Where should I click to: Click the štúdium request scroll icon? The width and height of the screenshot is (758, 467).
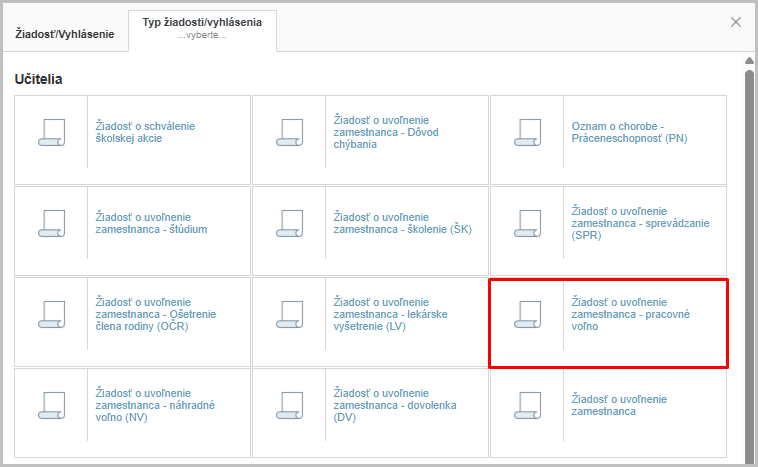pos(51,223)
